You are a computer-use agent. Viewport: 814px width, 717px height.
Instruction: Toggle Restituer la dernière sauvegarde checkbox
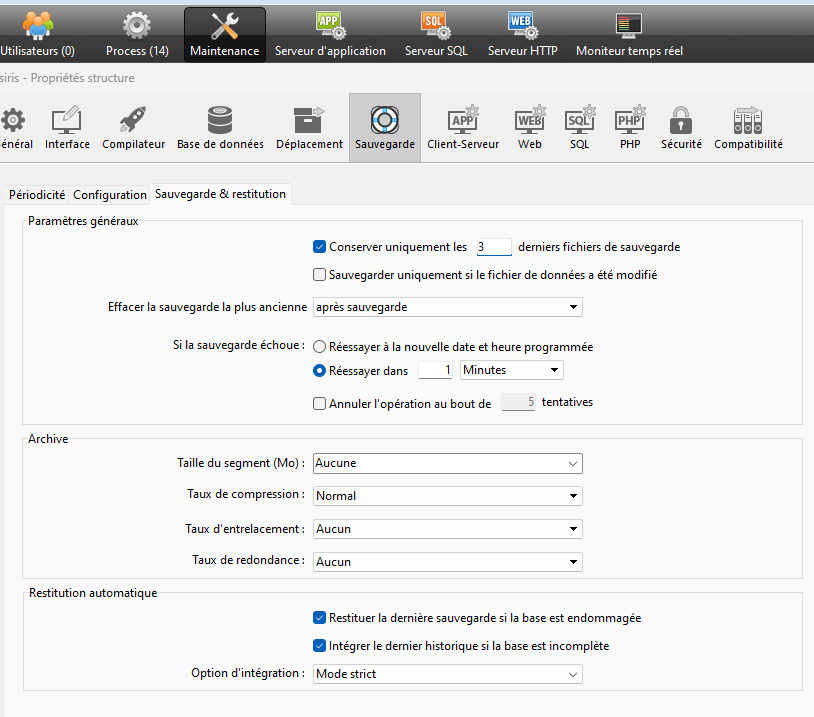(320, 618)
